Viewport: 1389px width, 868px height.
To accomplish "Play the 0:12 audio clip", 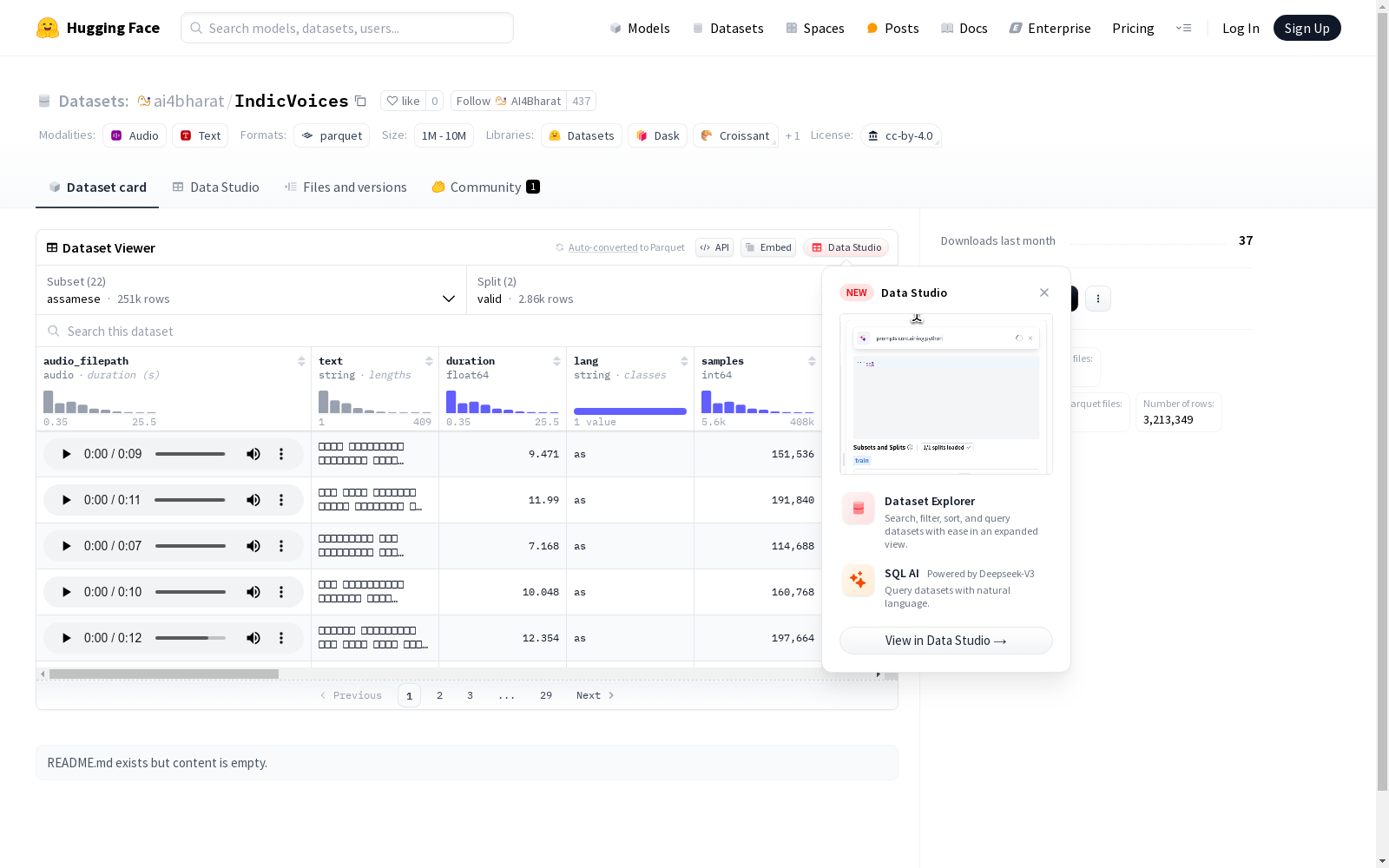I will [66, 638].
